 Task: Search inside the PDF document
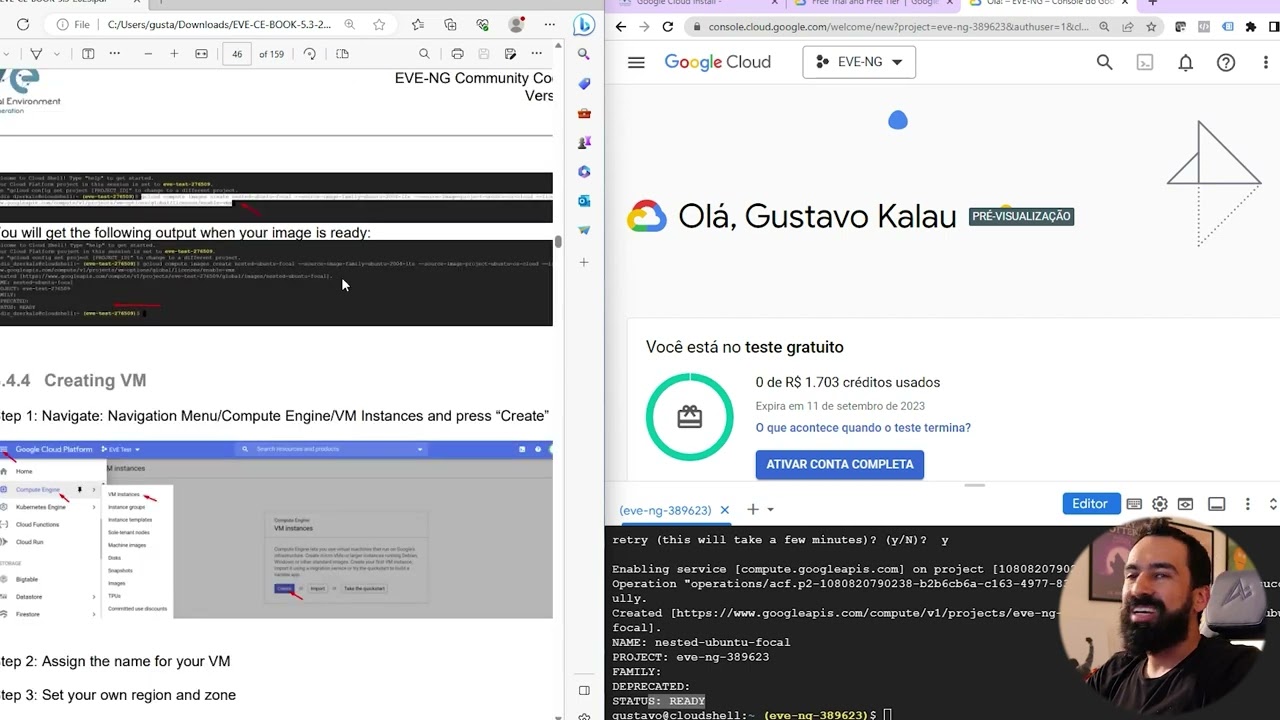point(424,54)
